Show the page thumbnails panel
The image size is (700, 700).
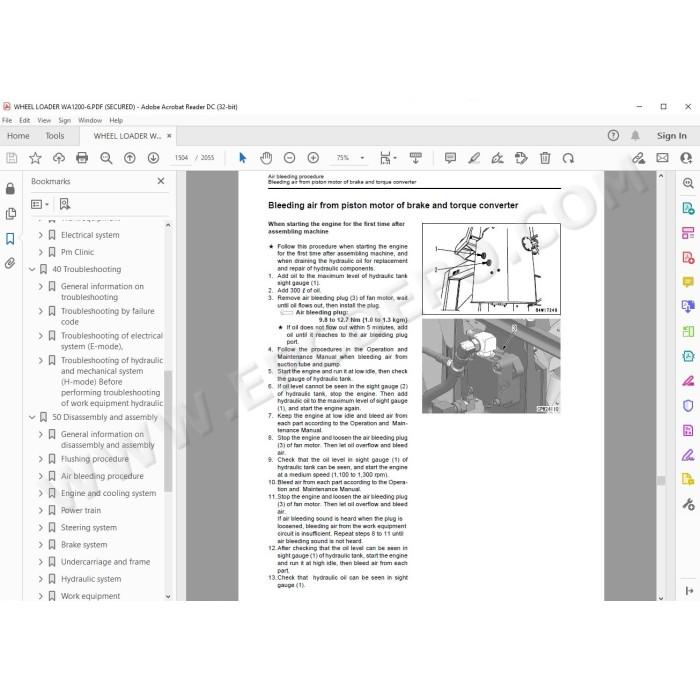pyautogui.click(x=10, y=214)
